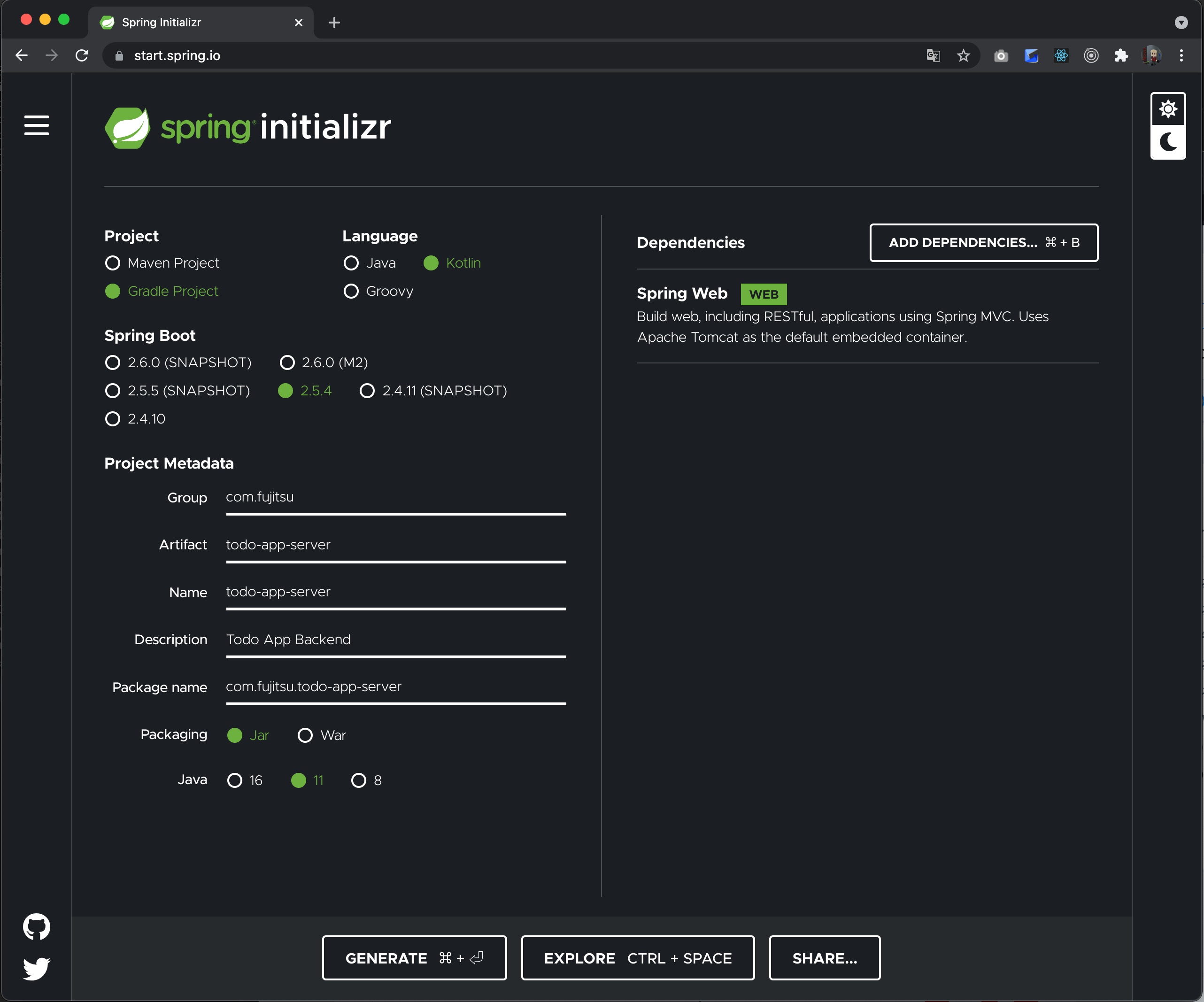Click the browser forward arrow

tap(52, 55)
